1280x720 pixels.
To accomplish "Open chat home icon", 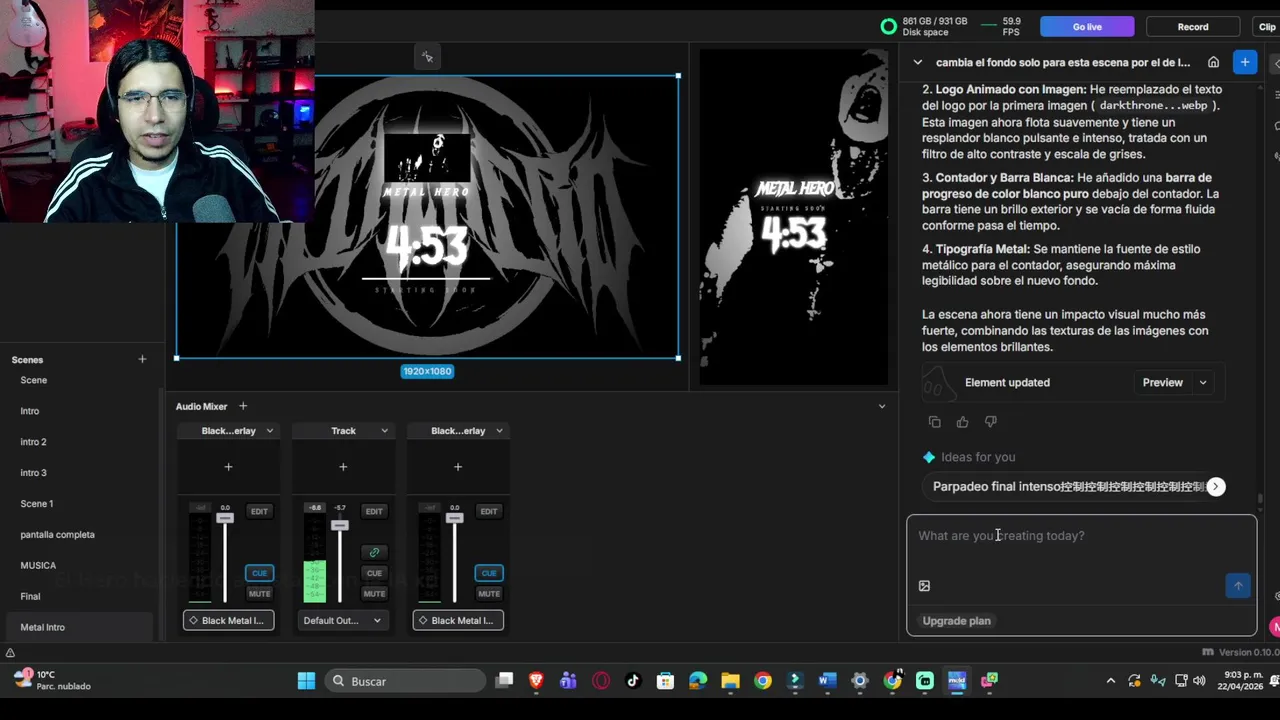I will pyautogui.click(x=1213, y=62).
